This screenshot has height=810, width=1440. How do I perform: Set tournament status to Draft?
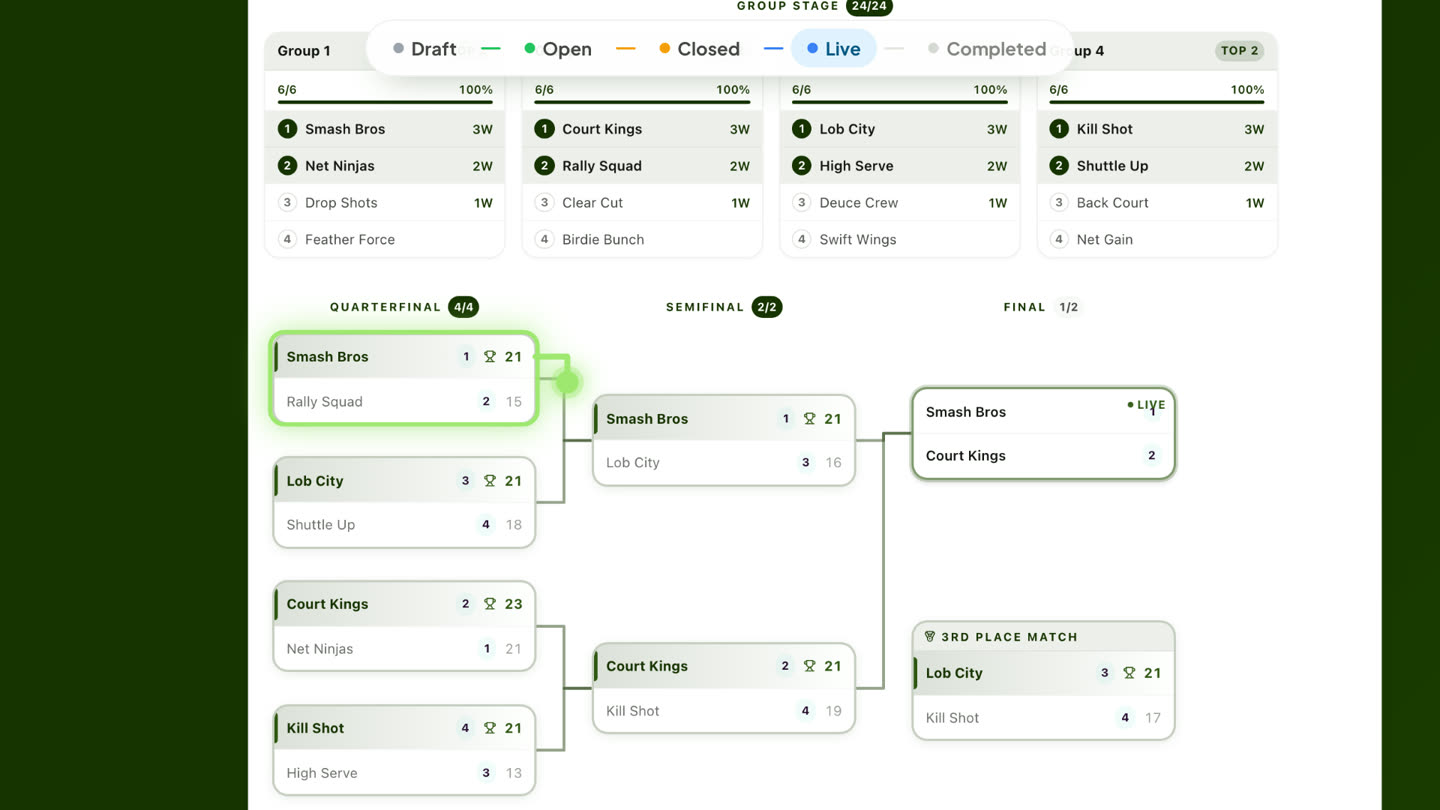(x=425, y=49)
